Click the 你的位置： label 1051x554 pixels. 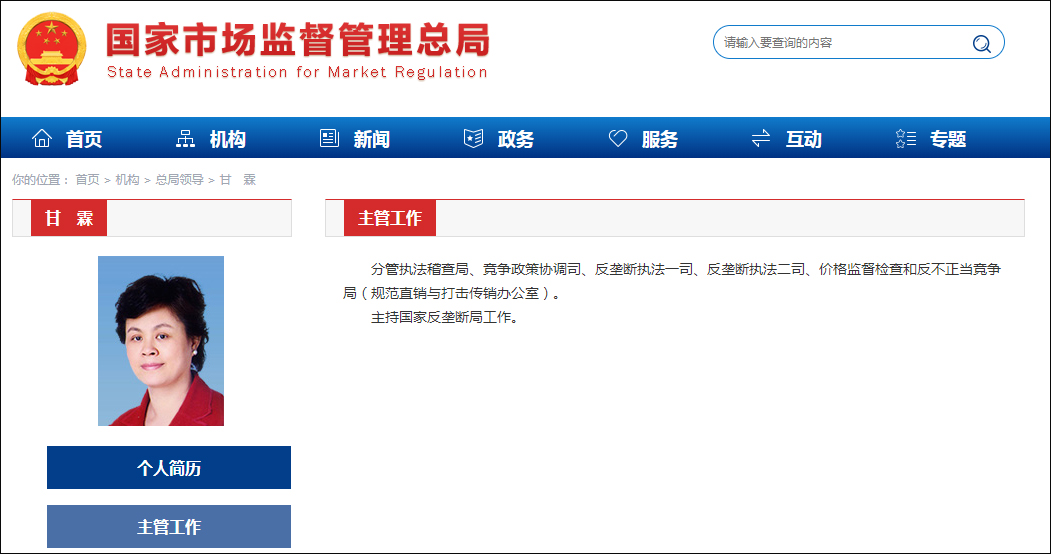(x=41, y=180)
